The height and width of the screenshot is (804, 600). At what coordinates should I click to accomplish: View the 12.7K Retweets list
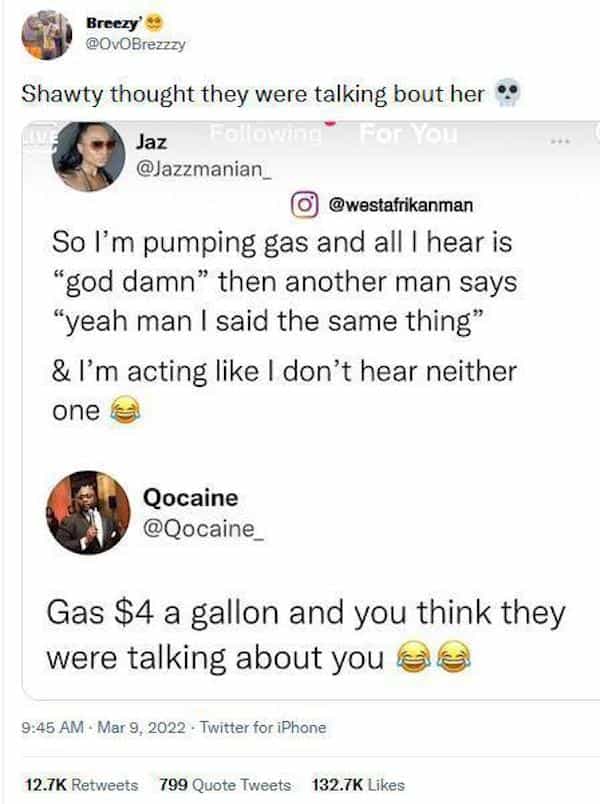82,785
